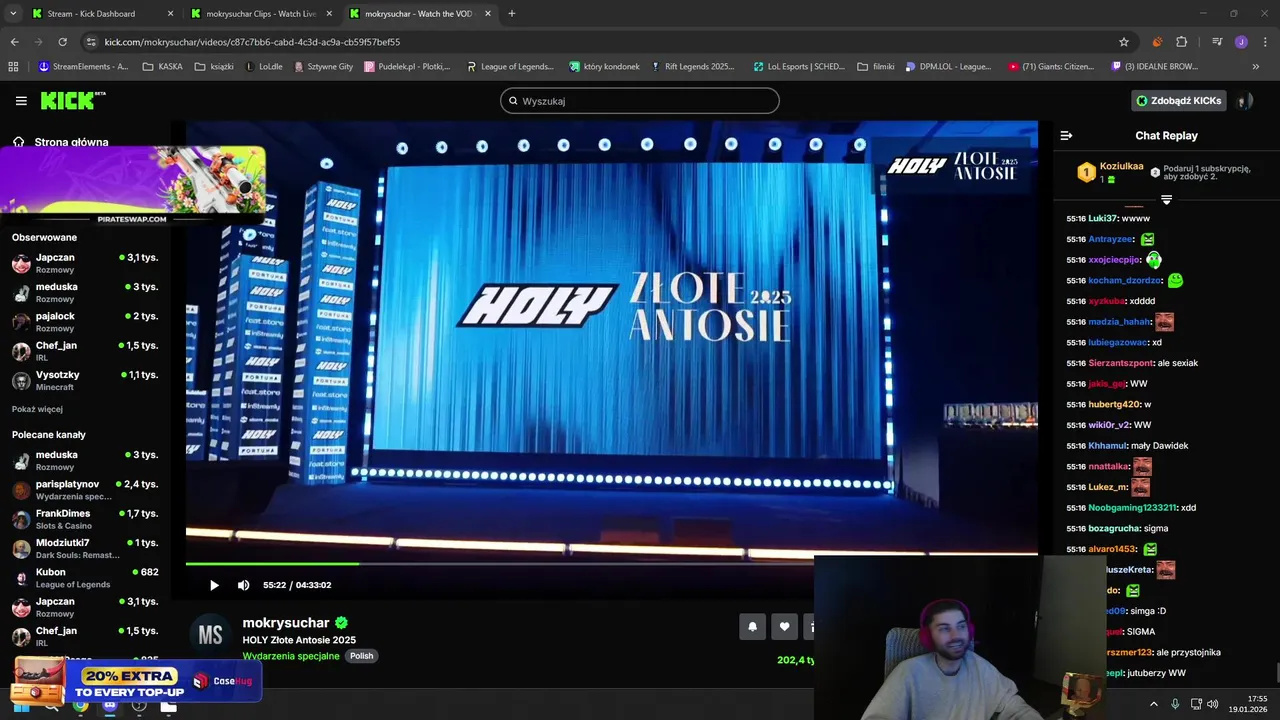Open Chrome profile avatar J
Image resolution: width=1280 pixels, height=720 pixels.
point(1241,42)
